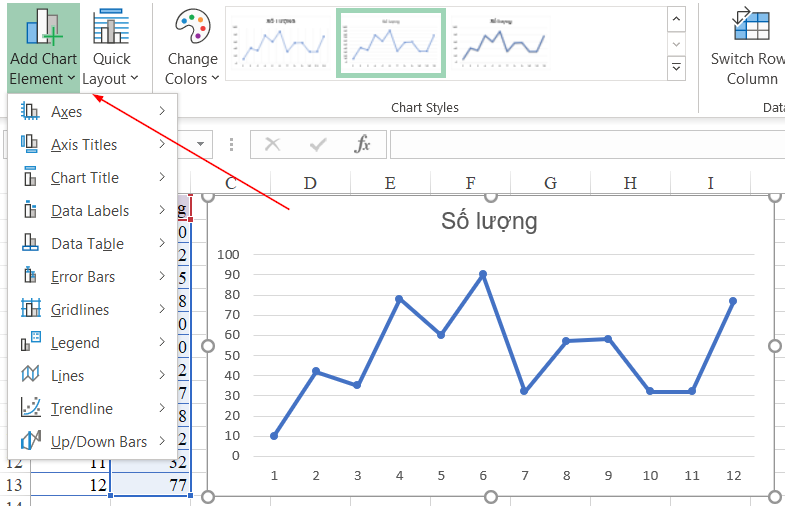The image size is (785, 506).
Task: Click the chart title 'Số lượng'
Action: pos(489,221)
